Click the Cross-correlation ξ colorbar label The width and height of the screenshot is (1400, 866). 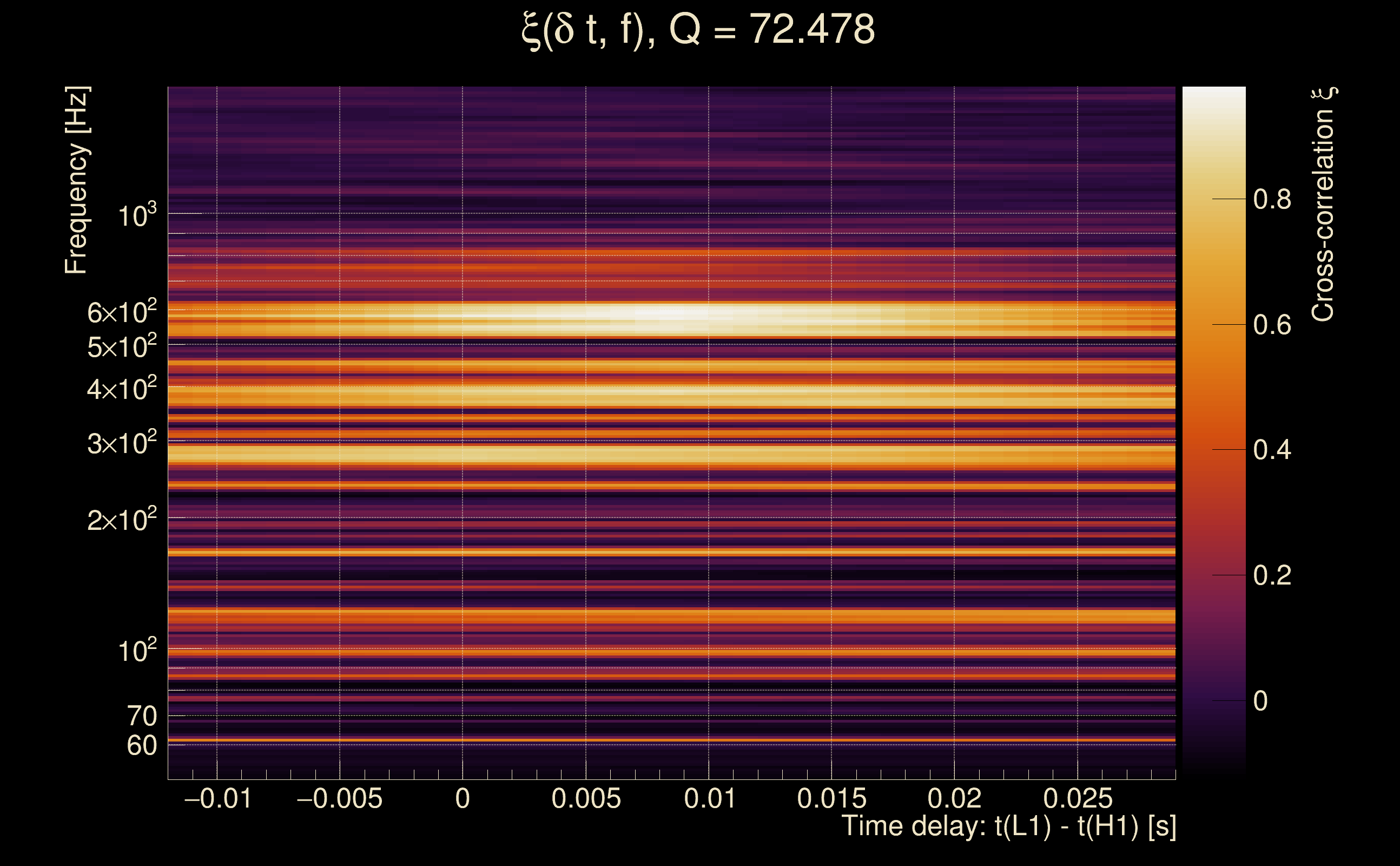click(1323, 205)
